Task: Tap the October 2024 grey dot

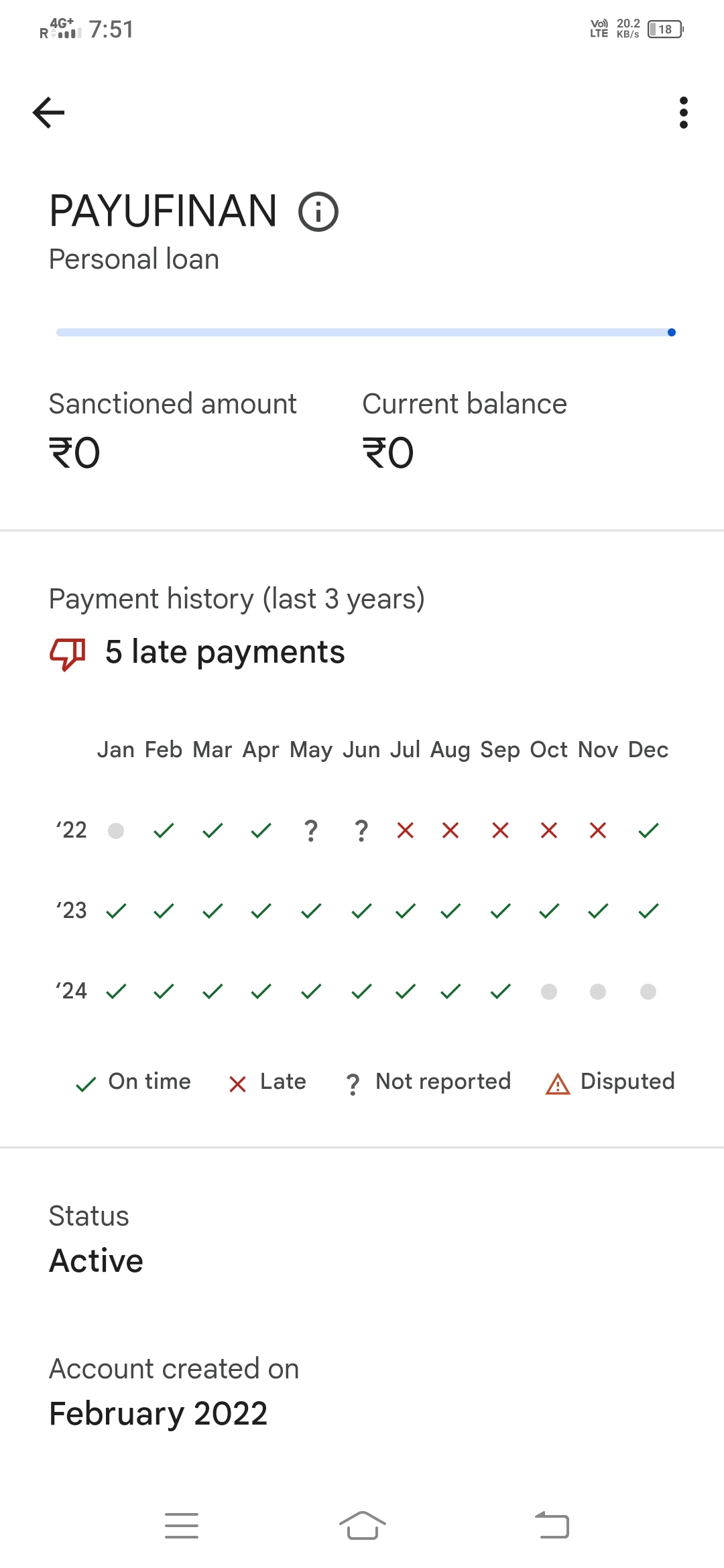Action: tap(549, 991)
